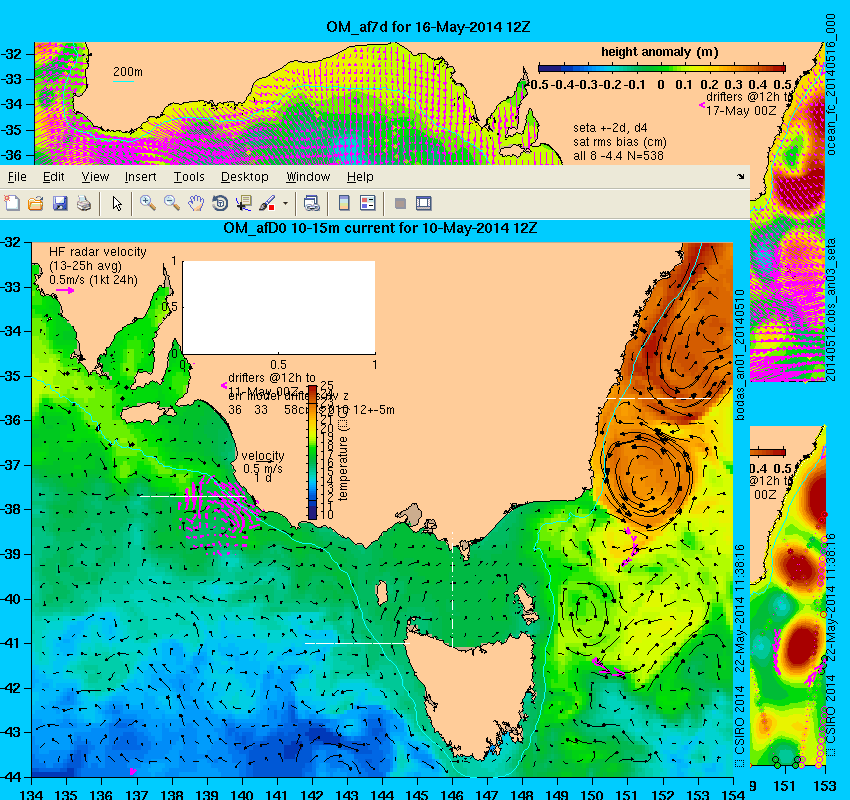Screen dimensions: 850x800
Task: Click the 'seta +-2d, d4' text
Action: click(610, 128)
